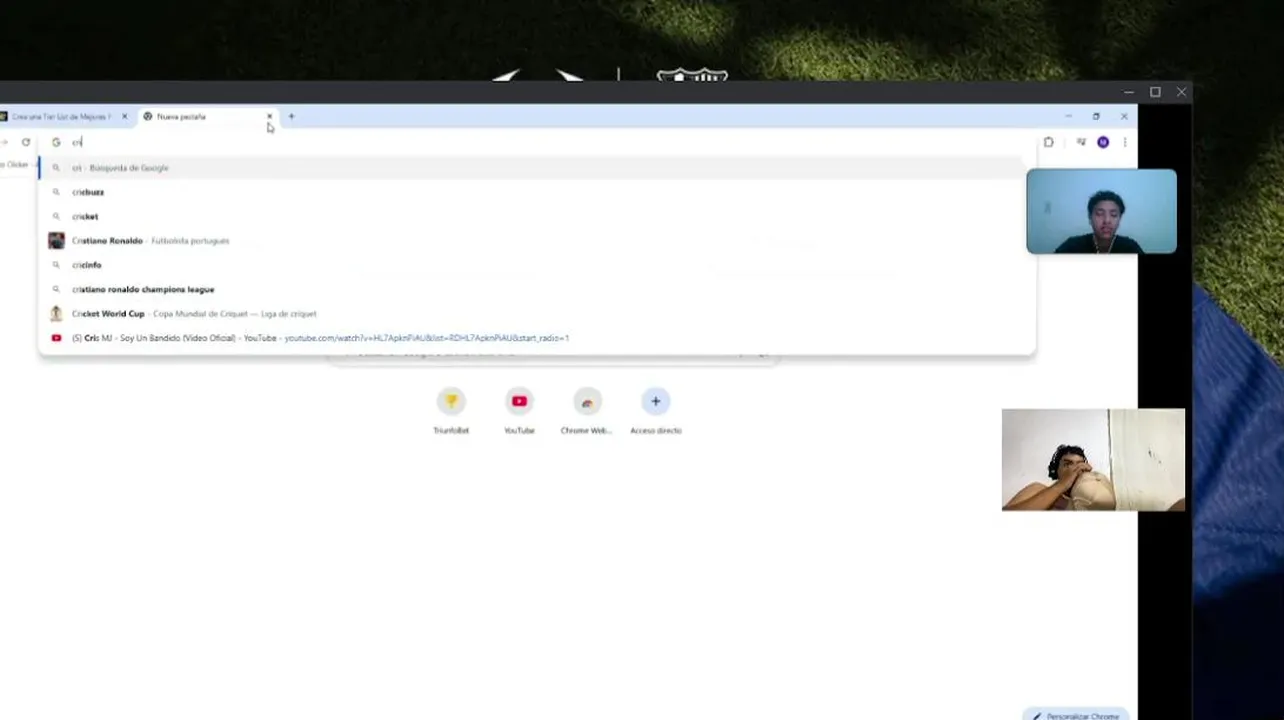Minimize the outer dark-titled window
1284x720 pixels.
pos(1128,92)
